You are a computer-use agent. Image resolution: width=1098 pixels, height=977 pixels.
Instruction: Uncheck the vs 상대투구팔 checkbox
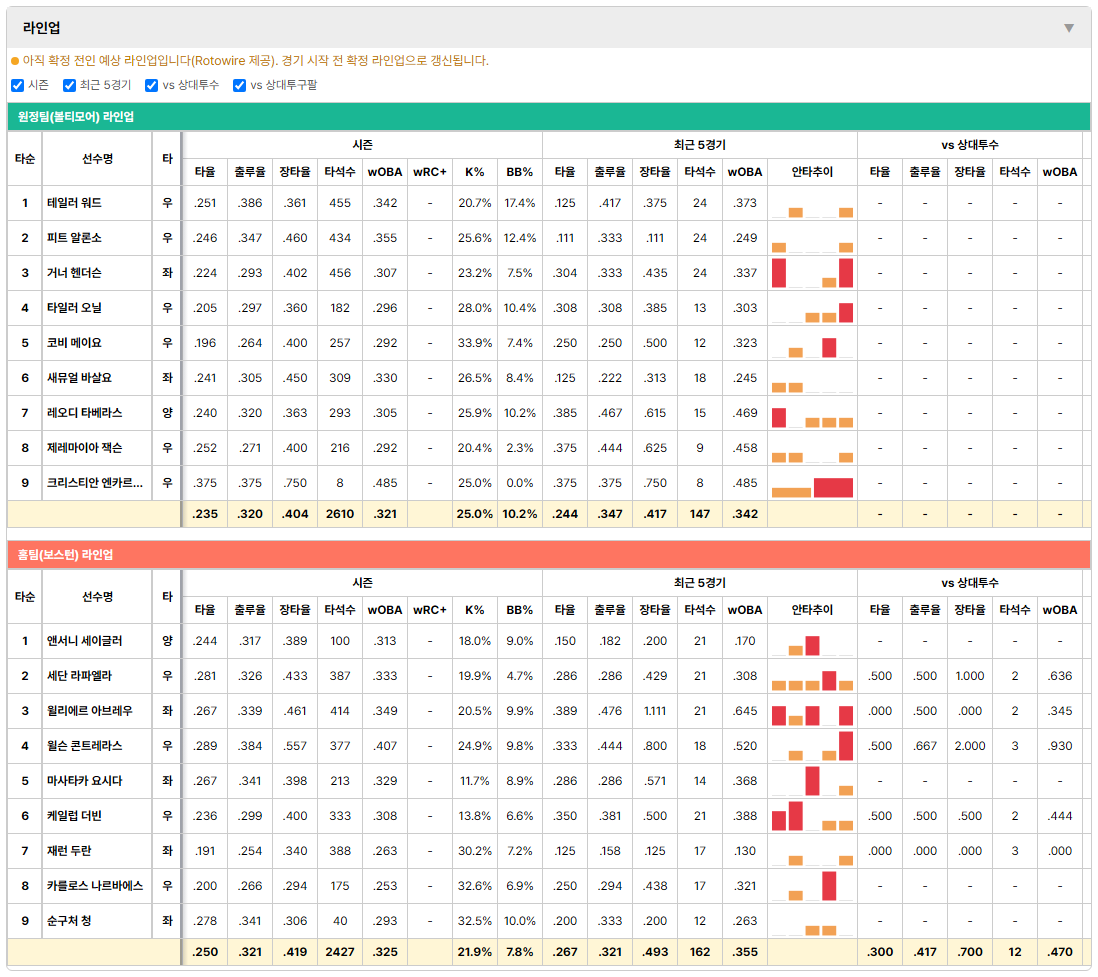(x=239, y=85)
